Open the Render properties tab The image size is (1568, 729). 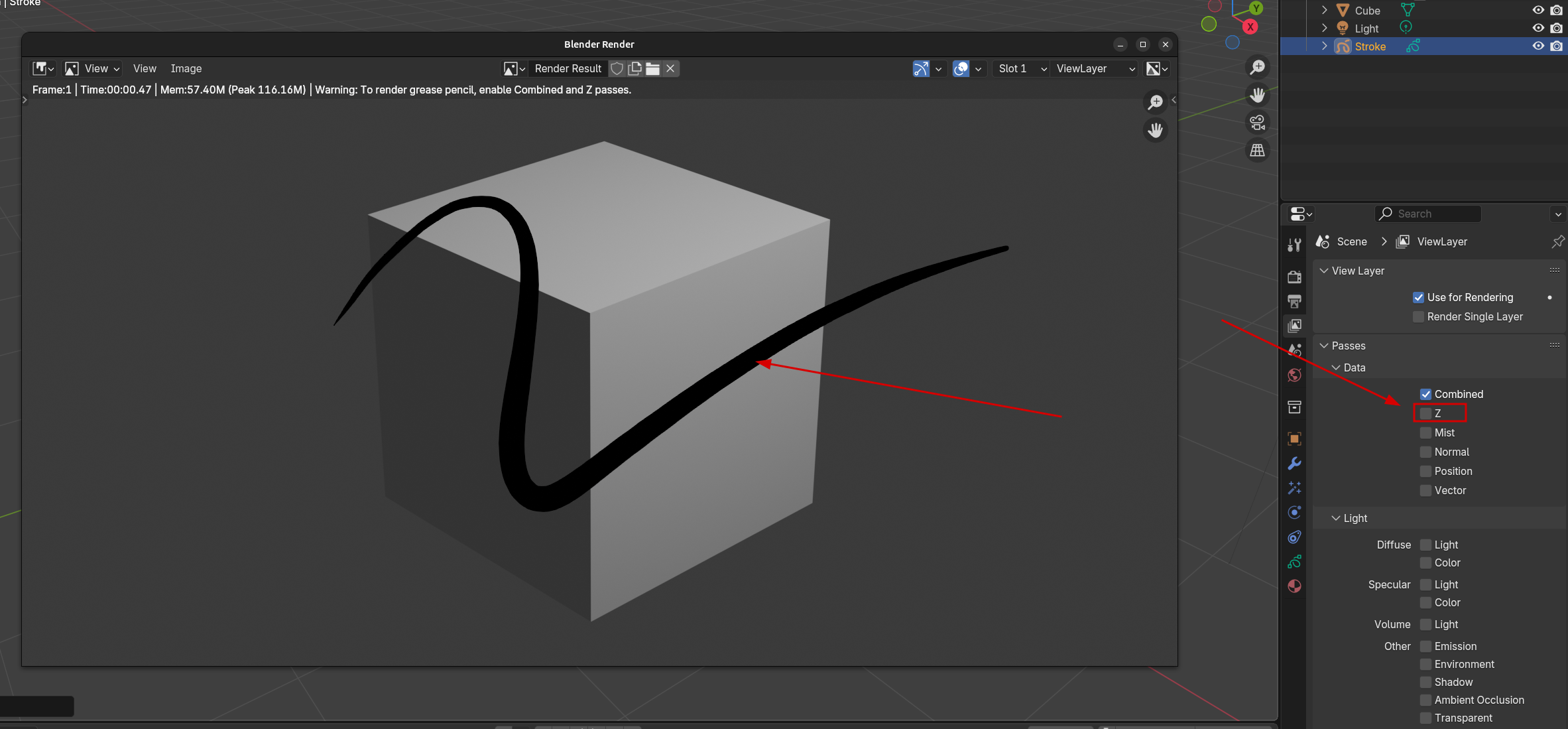coord(1294,277)
